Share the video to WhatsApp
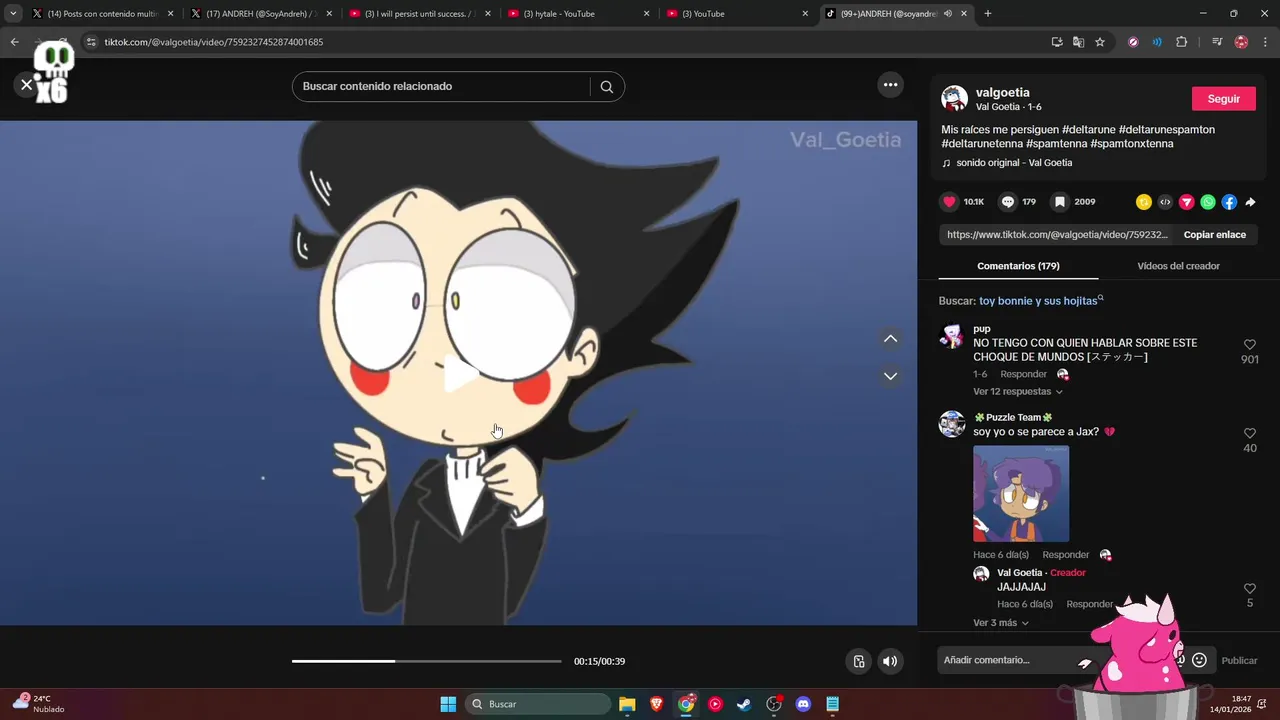 click(1208, 202)
